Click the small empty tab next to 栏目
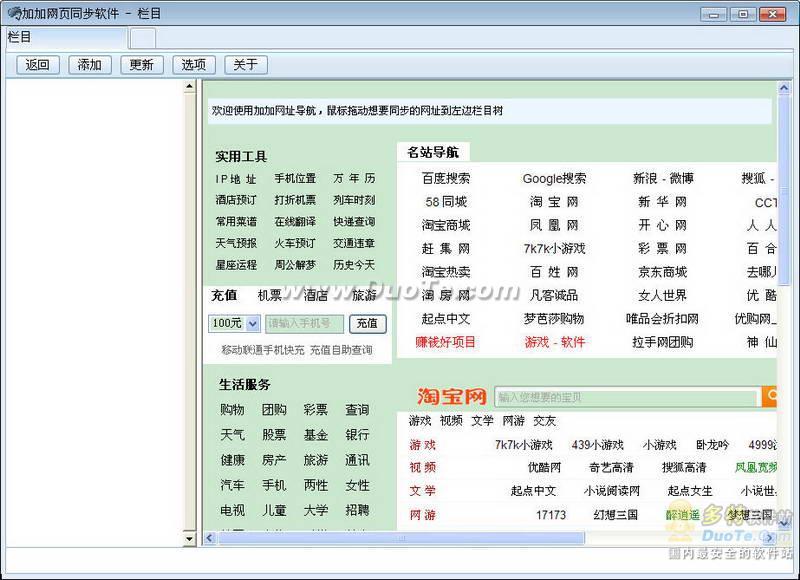The image size is (800, 580). pos(143,39)
